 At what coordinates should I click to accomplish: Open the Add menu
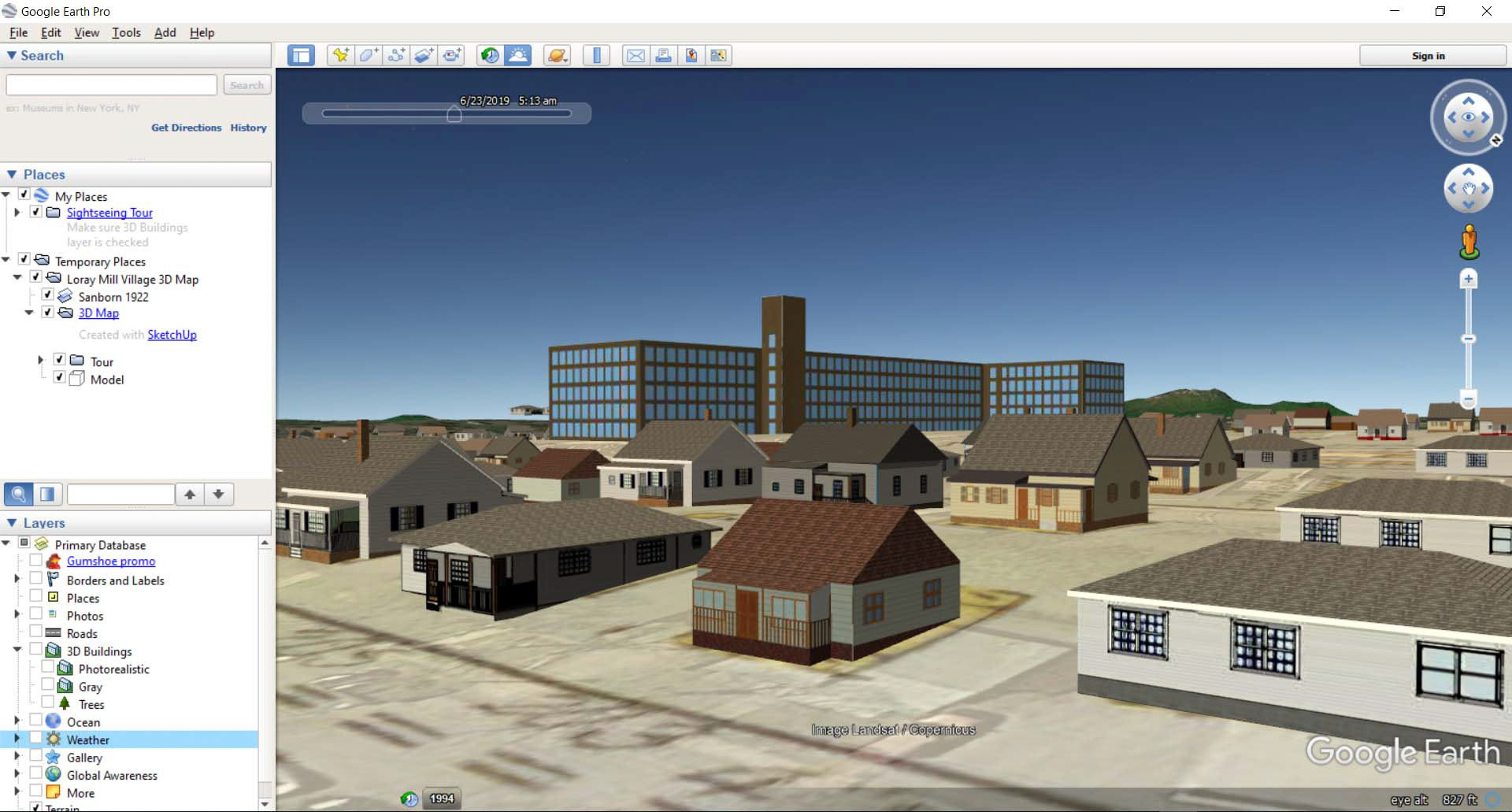click(x=165, y=32)
